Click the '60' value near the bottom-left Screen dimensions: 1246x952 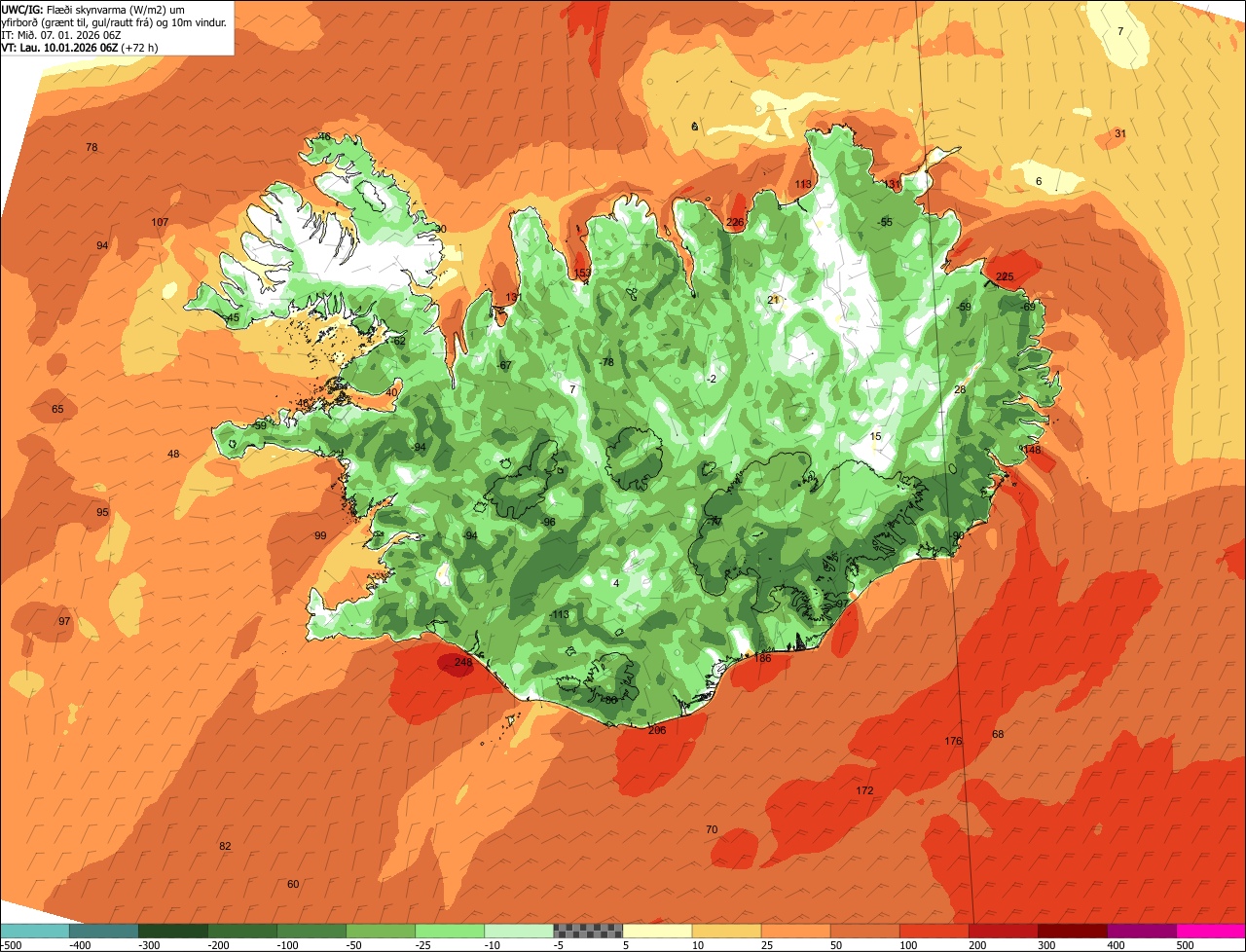pos(293,885)
